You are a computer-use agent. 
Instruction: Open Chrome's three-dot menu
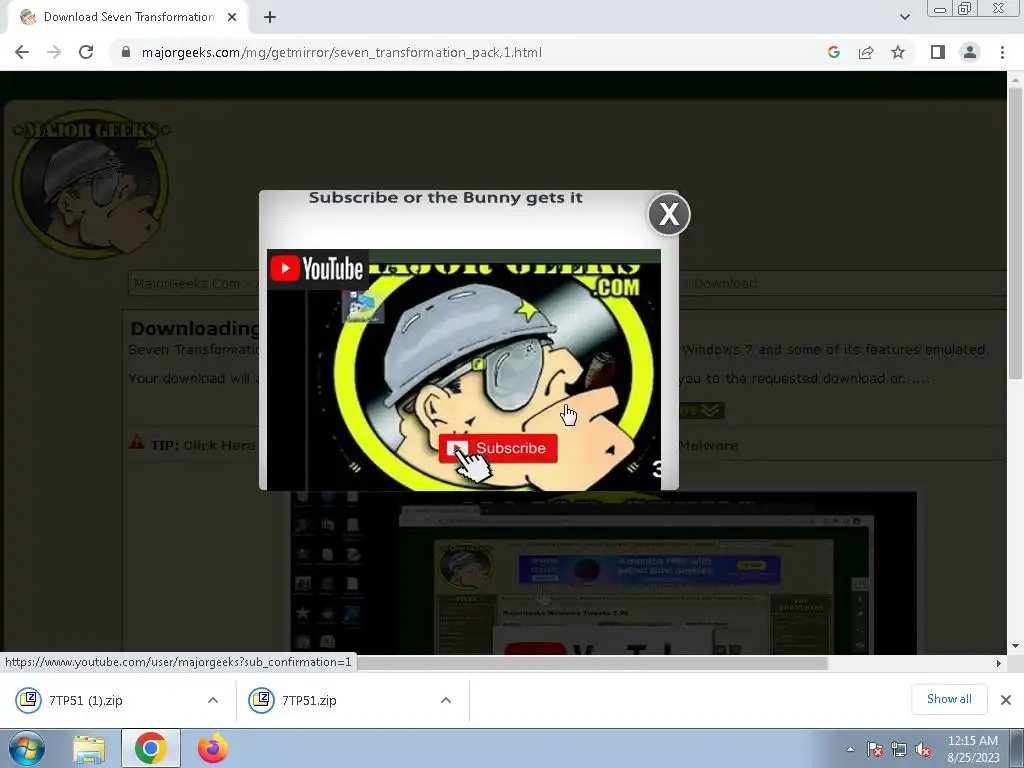1002,52
